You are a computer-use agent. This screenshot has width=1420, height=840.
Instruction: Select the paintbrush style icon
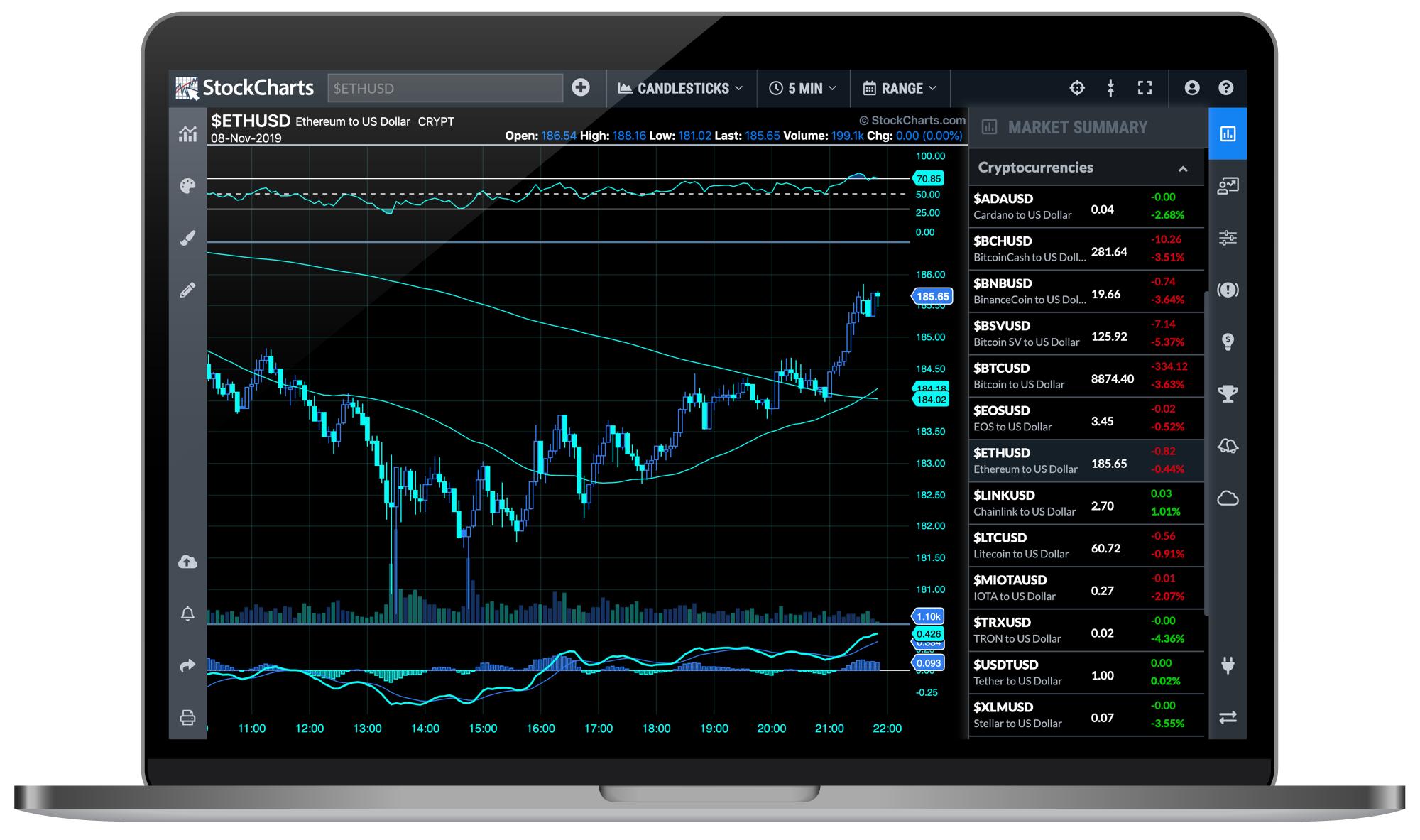pyautogui.click(x=187, y=238)
